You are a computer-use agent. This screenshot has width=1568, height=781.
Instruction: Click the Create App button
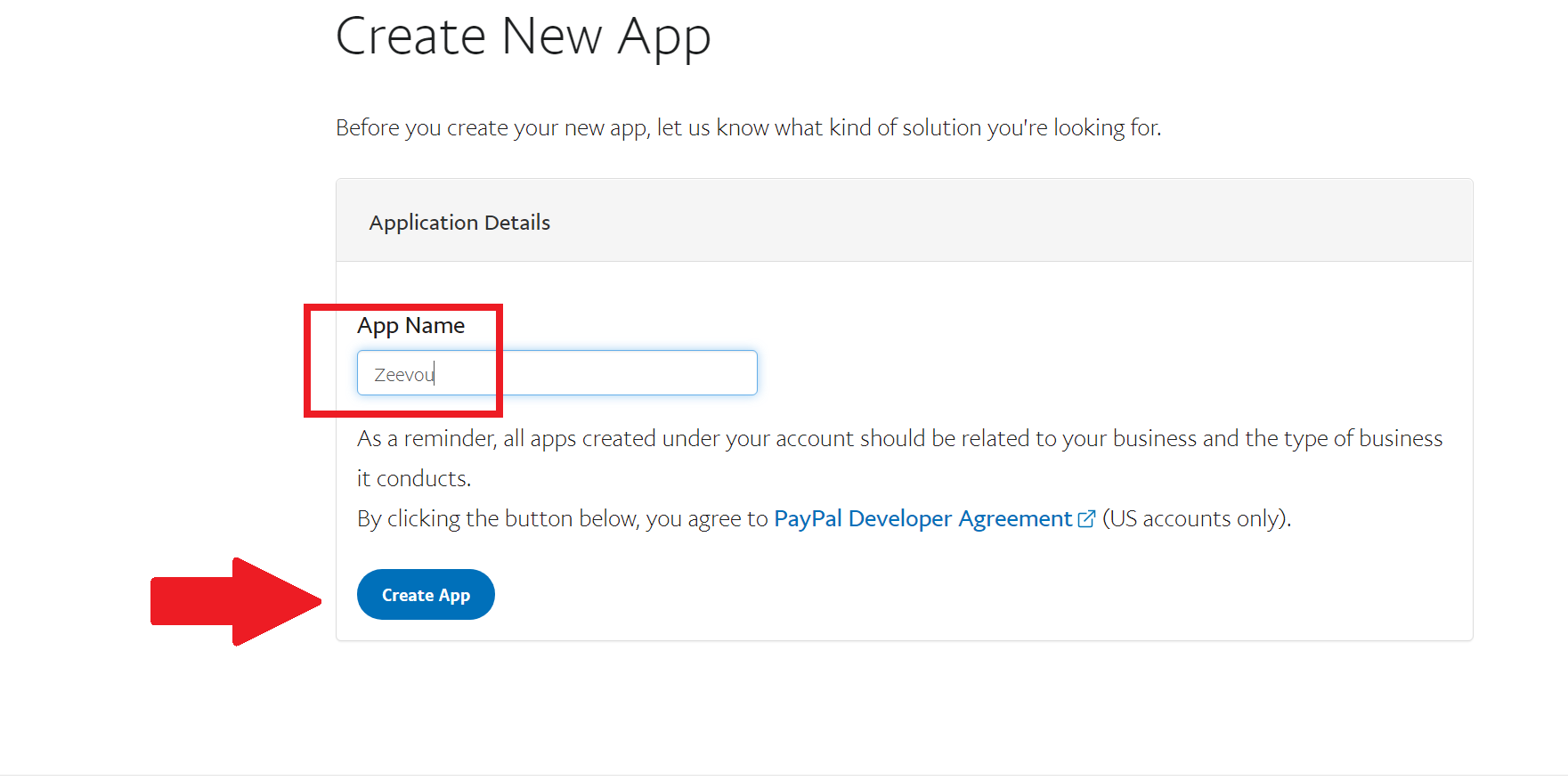click(426, 594)
